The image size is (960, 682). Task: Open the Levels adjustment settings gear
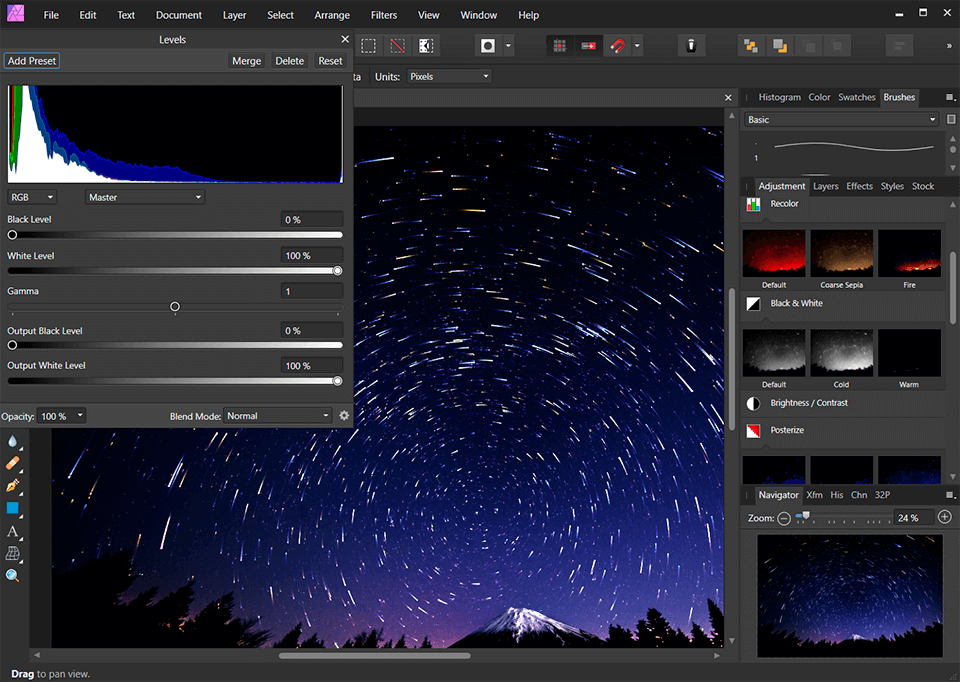click(344, 415)
